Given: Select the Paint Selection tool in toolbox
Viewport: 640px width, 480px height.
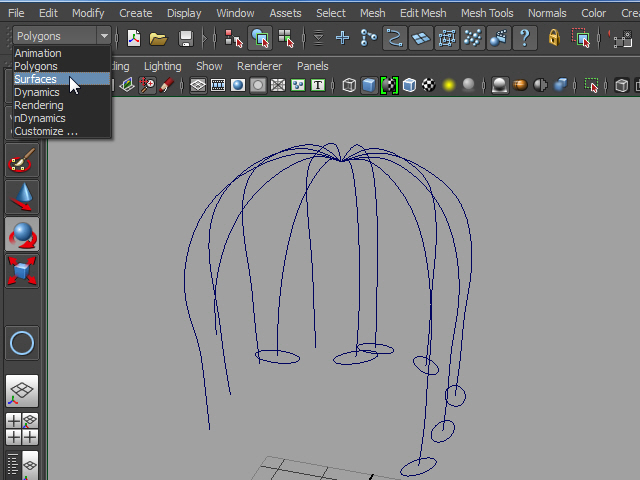Looking at the screenshot, I should pos(22,161).
